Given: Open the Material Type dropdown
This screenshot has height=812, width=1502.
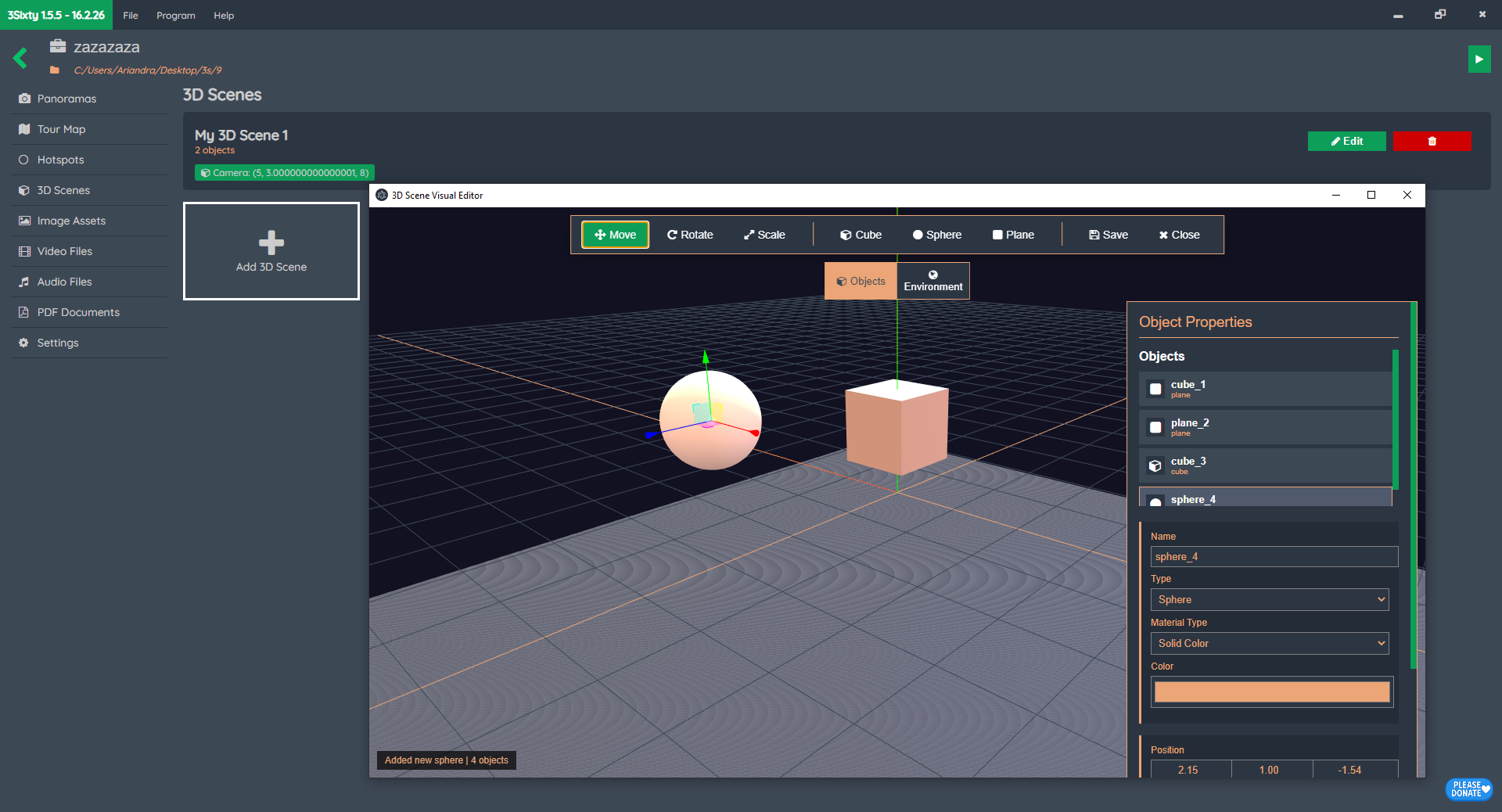Looking at the screenshot, I should tap(1269, 644).
